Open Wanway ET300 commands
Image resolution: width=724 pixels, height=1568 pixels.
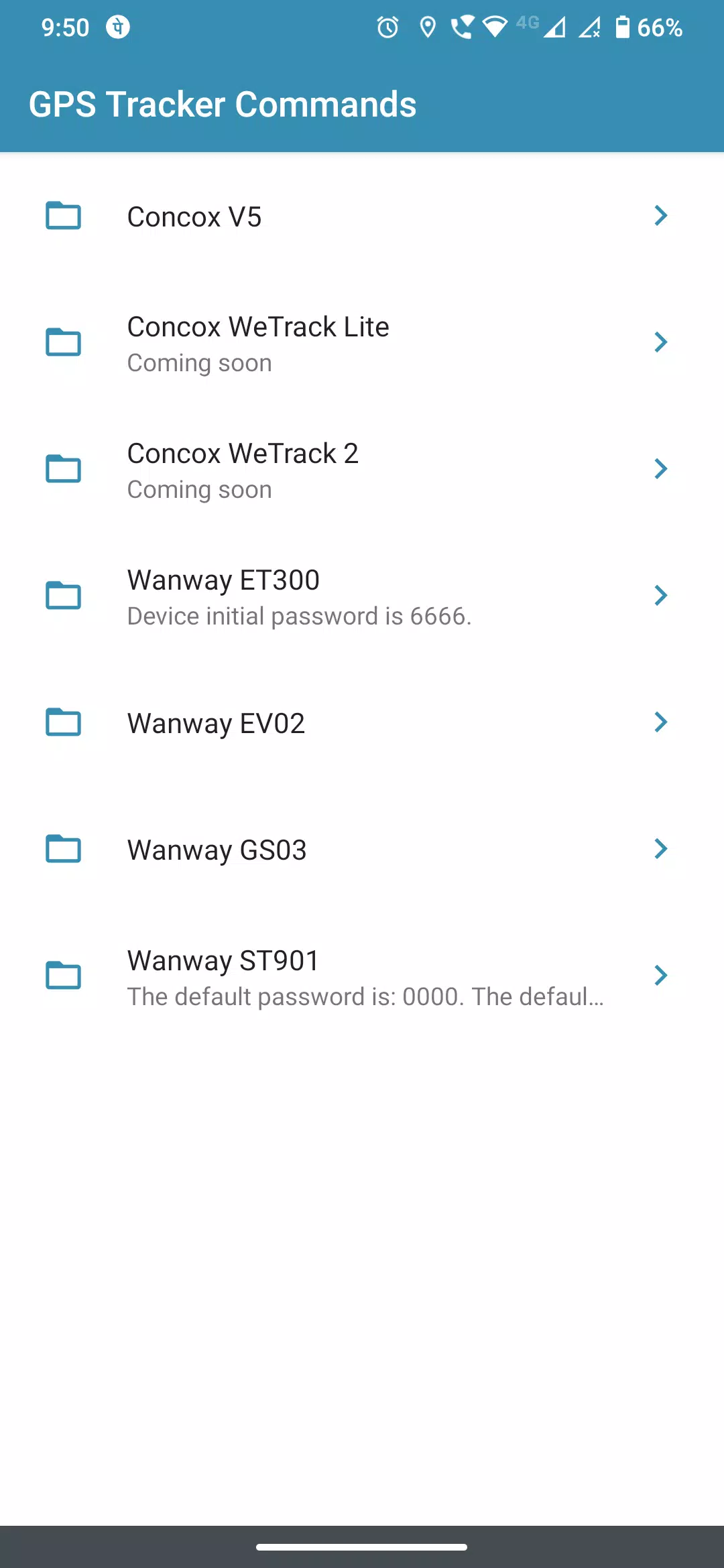point(362,596)
